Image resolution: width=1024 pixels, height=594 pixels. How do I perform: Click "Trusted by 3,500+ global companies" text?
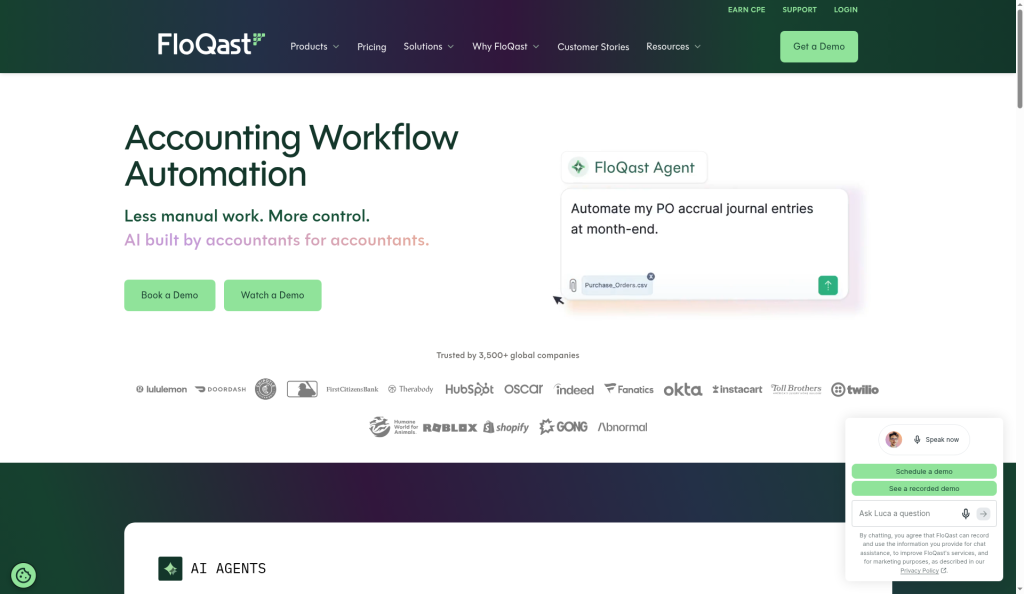(x=507, y=355)
